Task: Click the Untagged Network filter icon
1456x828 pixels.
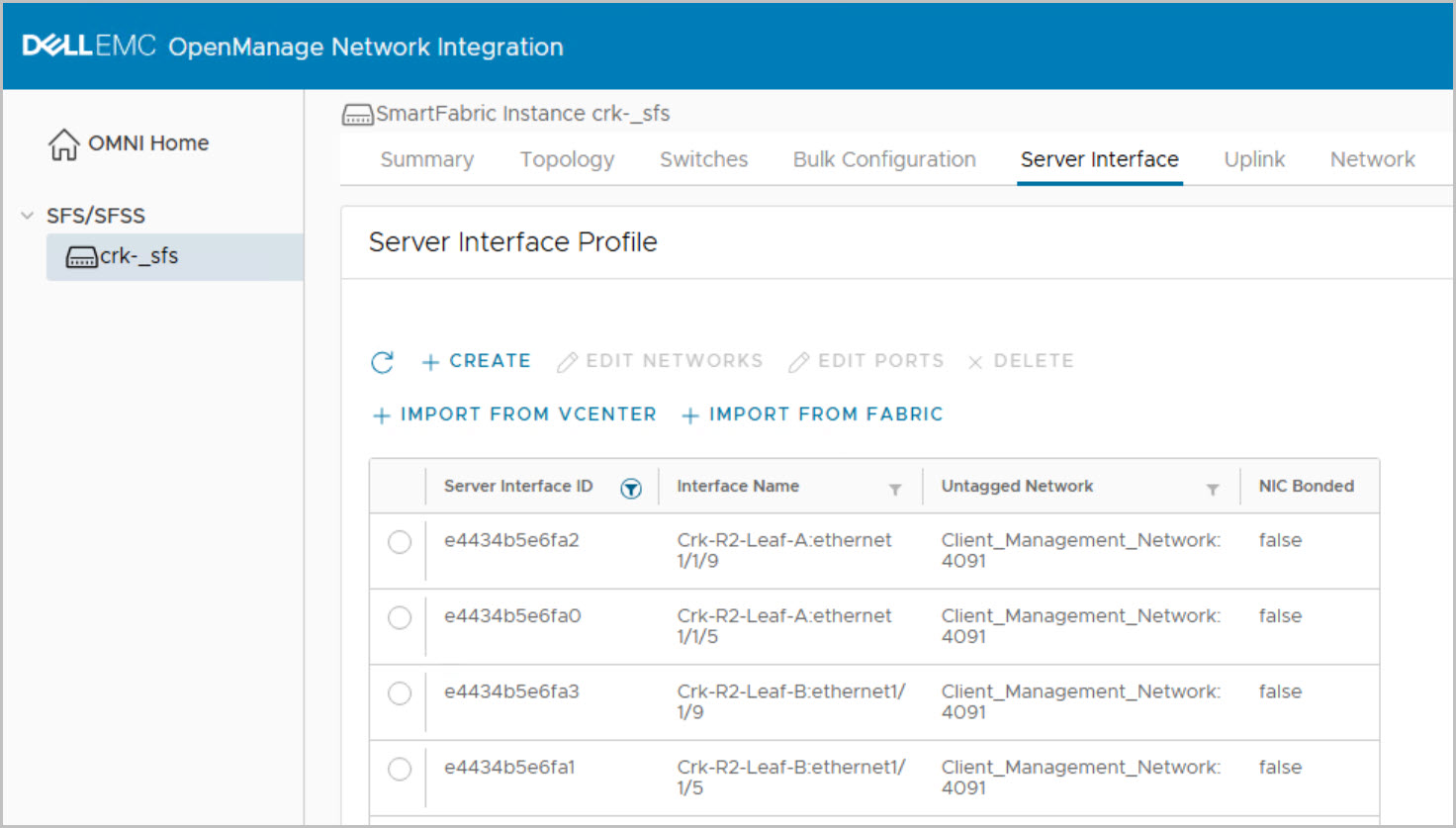Action: (x=1212, y=489)
